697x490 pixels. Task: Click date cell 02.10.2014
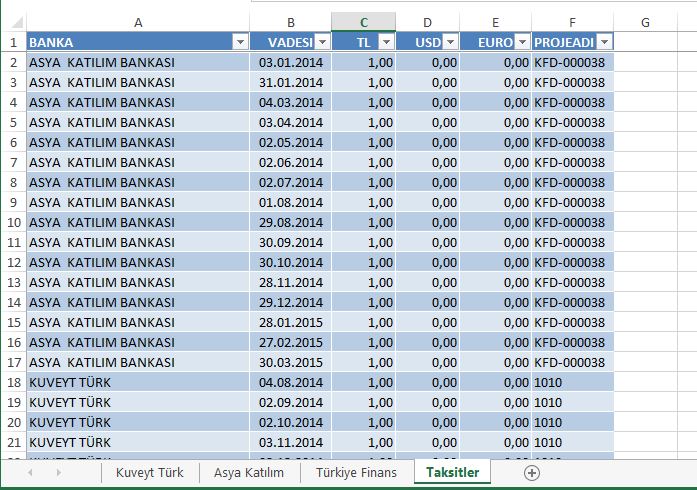click(x=291, y=422)
